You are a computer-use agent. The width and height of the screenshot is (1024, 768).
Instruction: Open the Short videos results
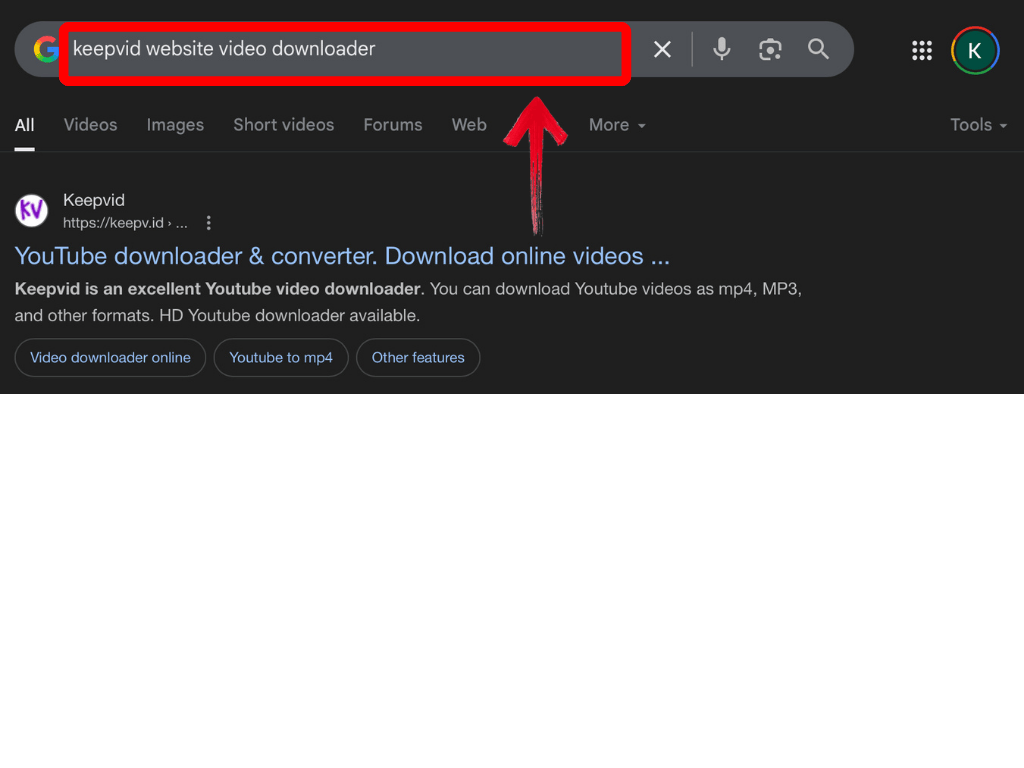[283, 124]
